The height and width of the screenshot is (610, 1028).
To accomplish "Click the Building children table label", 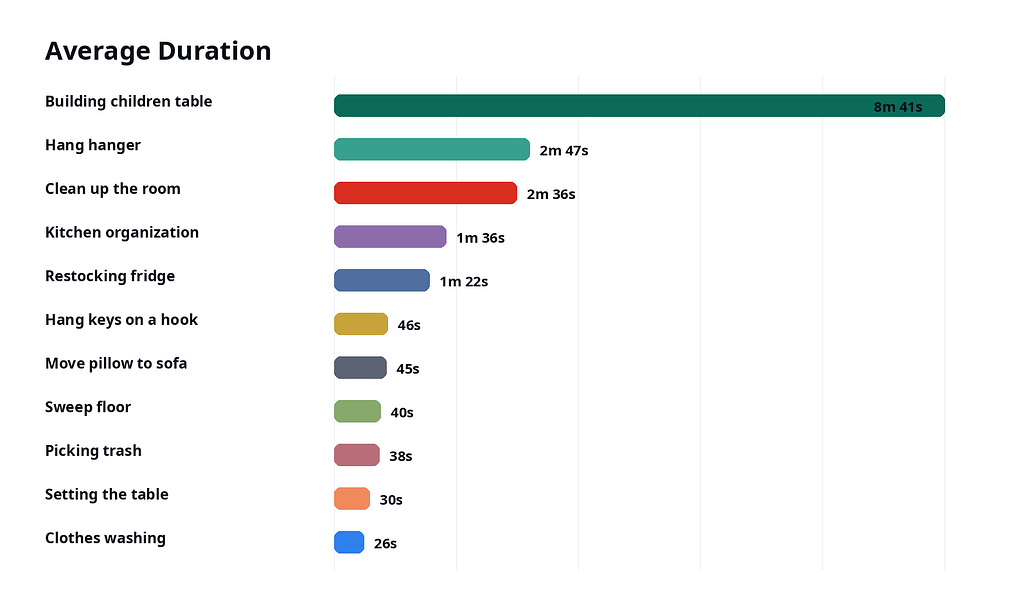I will click(x=128, y=102).
